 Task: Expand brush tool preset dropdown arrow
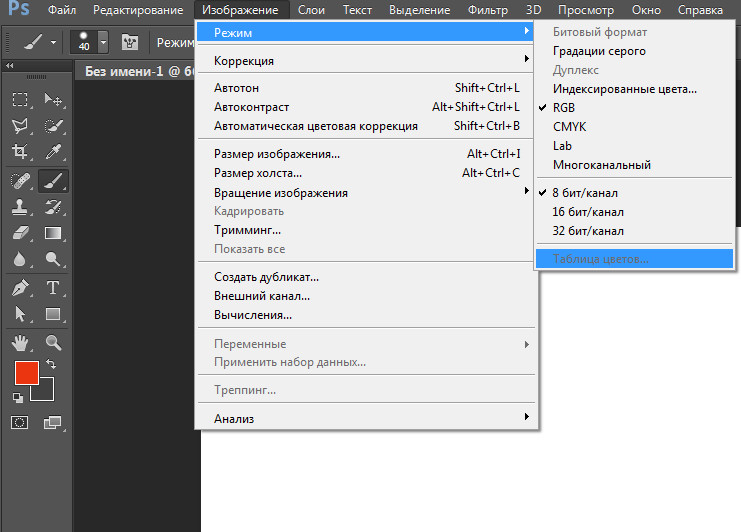click(53, 42)
